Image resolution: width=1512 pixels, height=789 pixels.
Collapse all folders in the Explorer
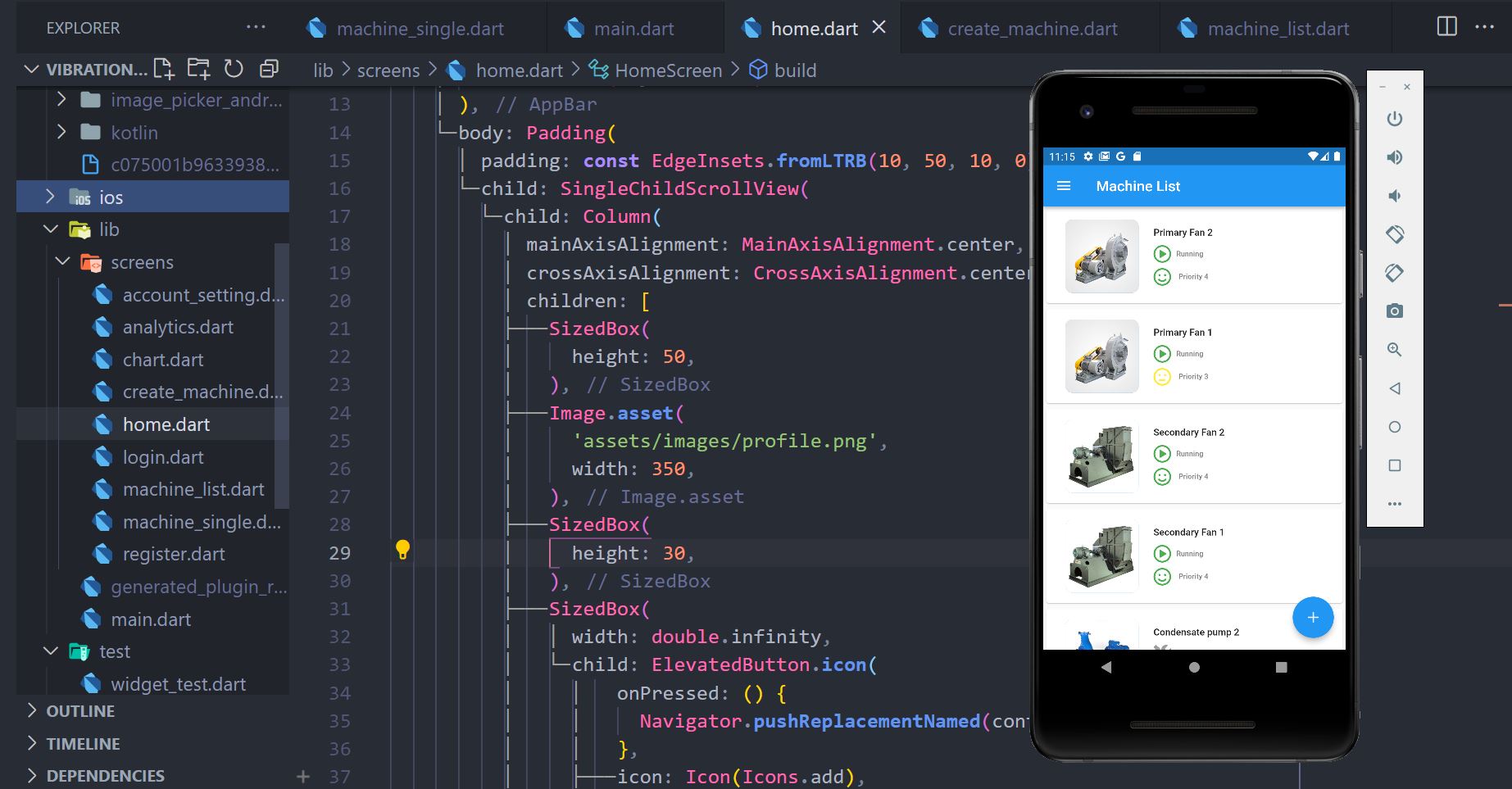tap(269, 70)
